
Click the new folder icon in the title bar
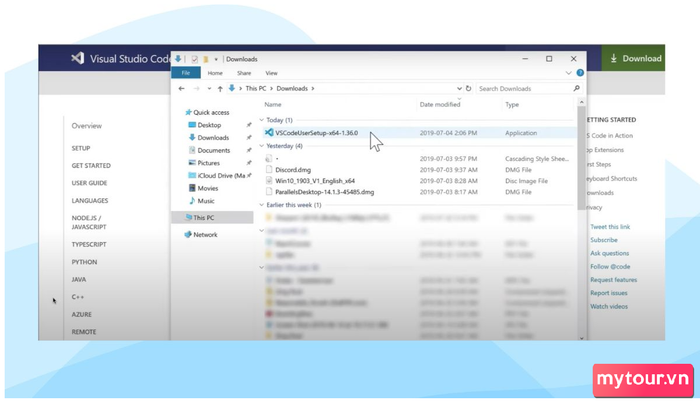[x=206, y=59]
